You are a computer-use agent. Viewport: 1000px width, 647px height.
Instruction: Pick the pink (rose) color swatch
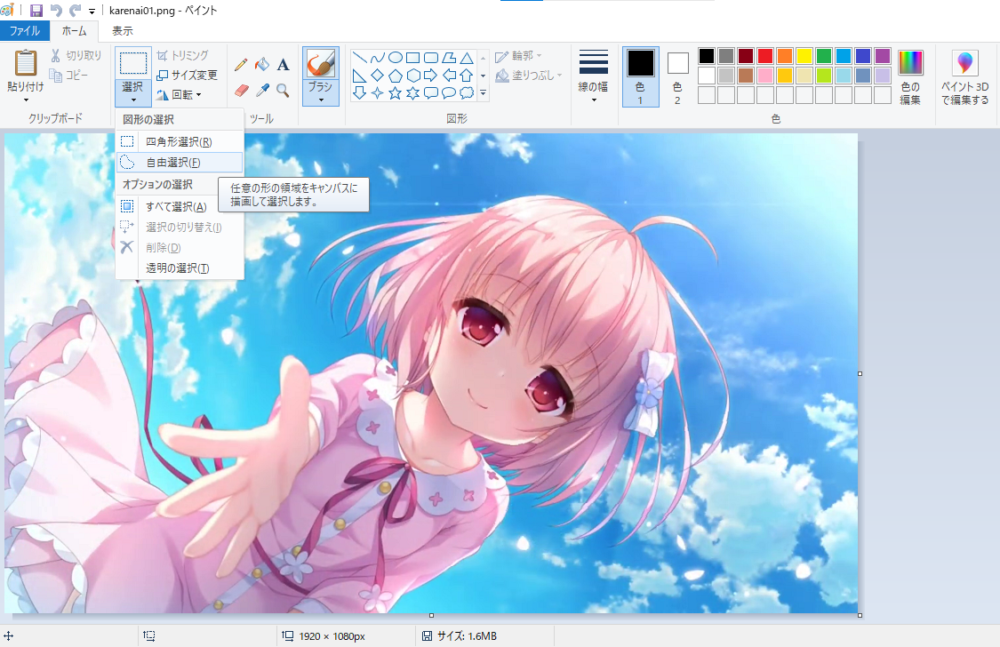765,75
